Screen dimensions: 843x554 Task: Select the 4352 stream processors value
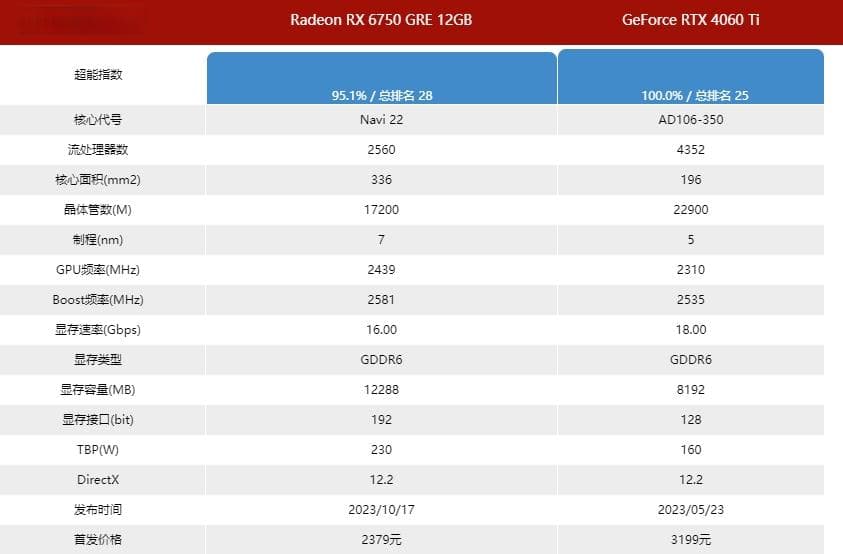(x=691, y=150)
